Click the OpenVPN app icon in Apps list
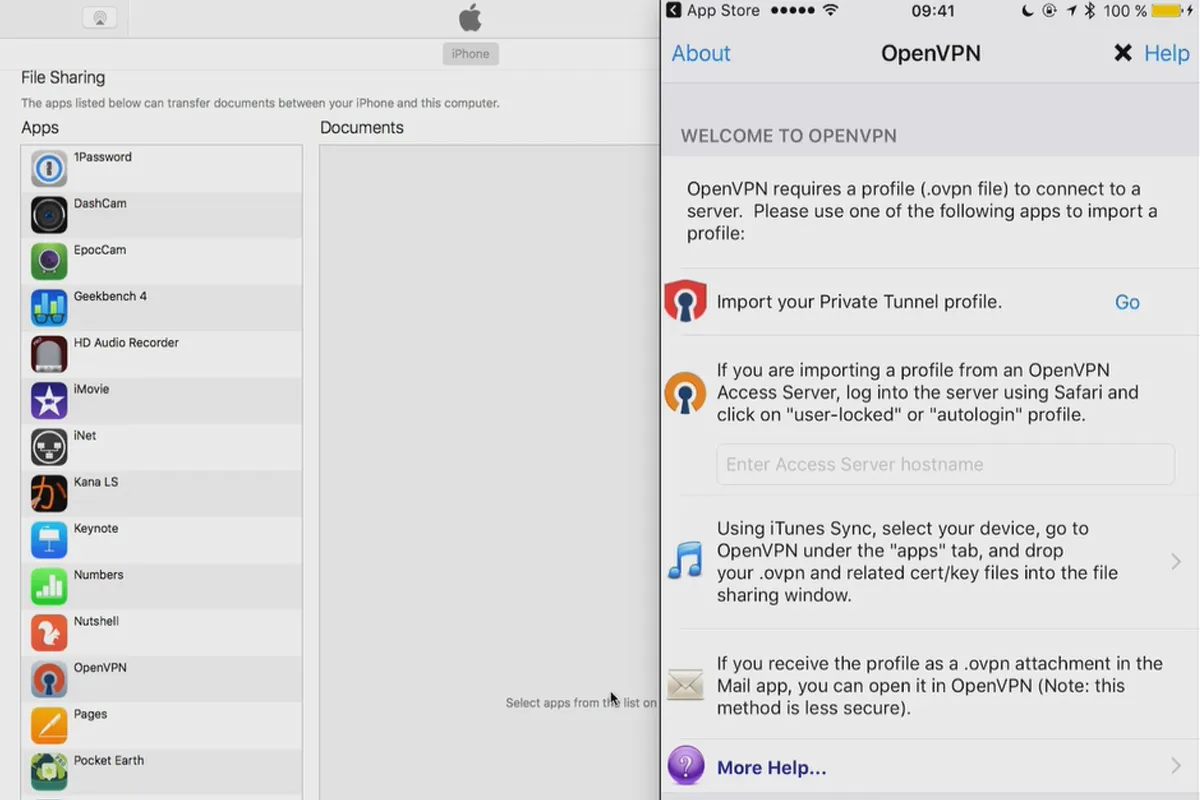The height and width of the screenshot is (800, 1200). tap(49, 680)
